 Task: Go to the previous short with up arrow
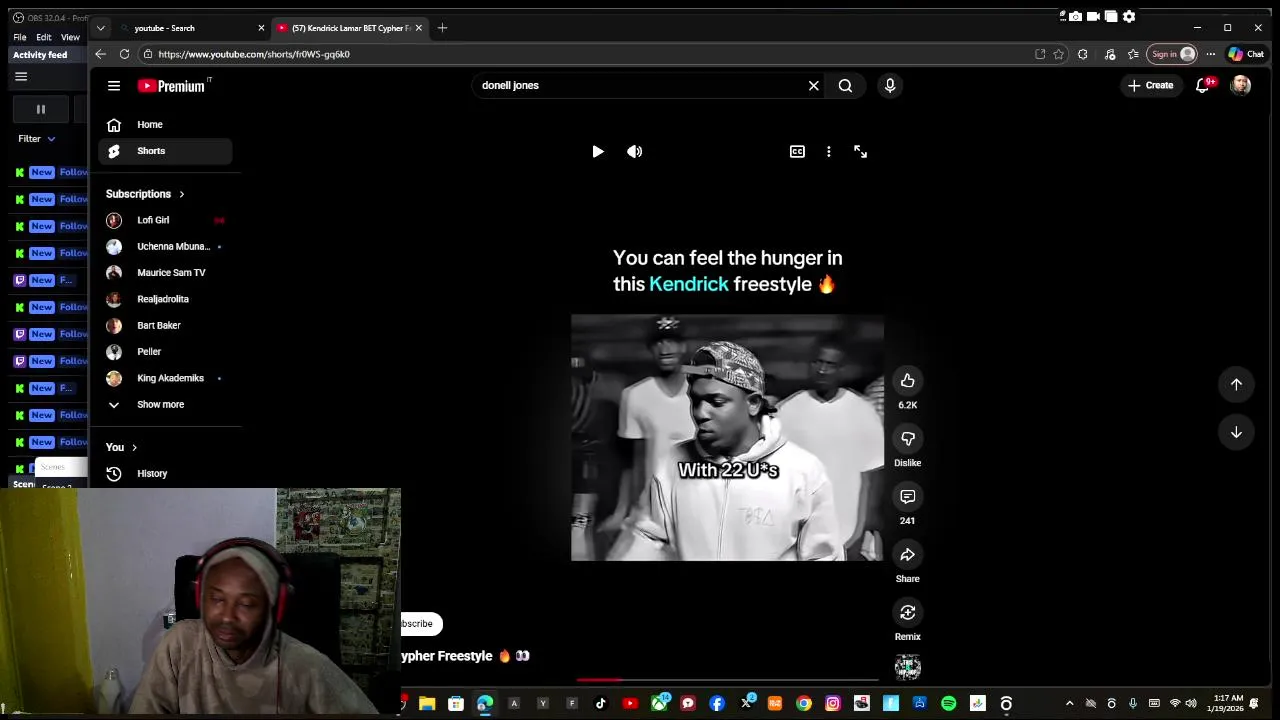tap(1236, 384)
